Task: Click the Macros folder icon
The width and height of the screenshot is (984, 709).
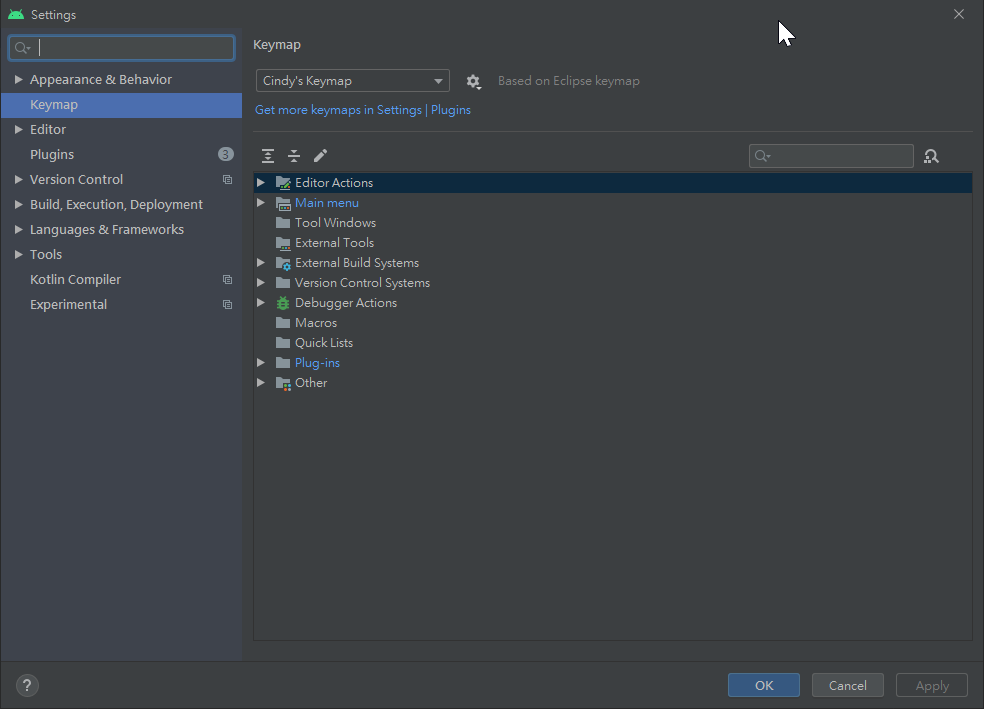Action: [x=283, y=323]
